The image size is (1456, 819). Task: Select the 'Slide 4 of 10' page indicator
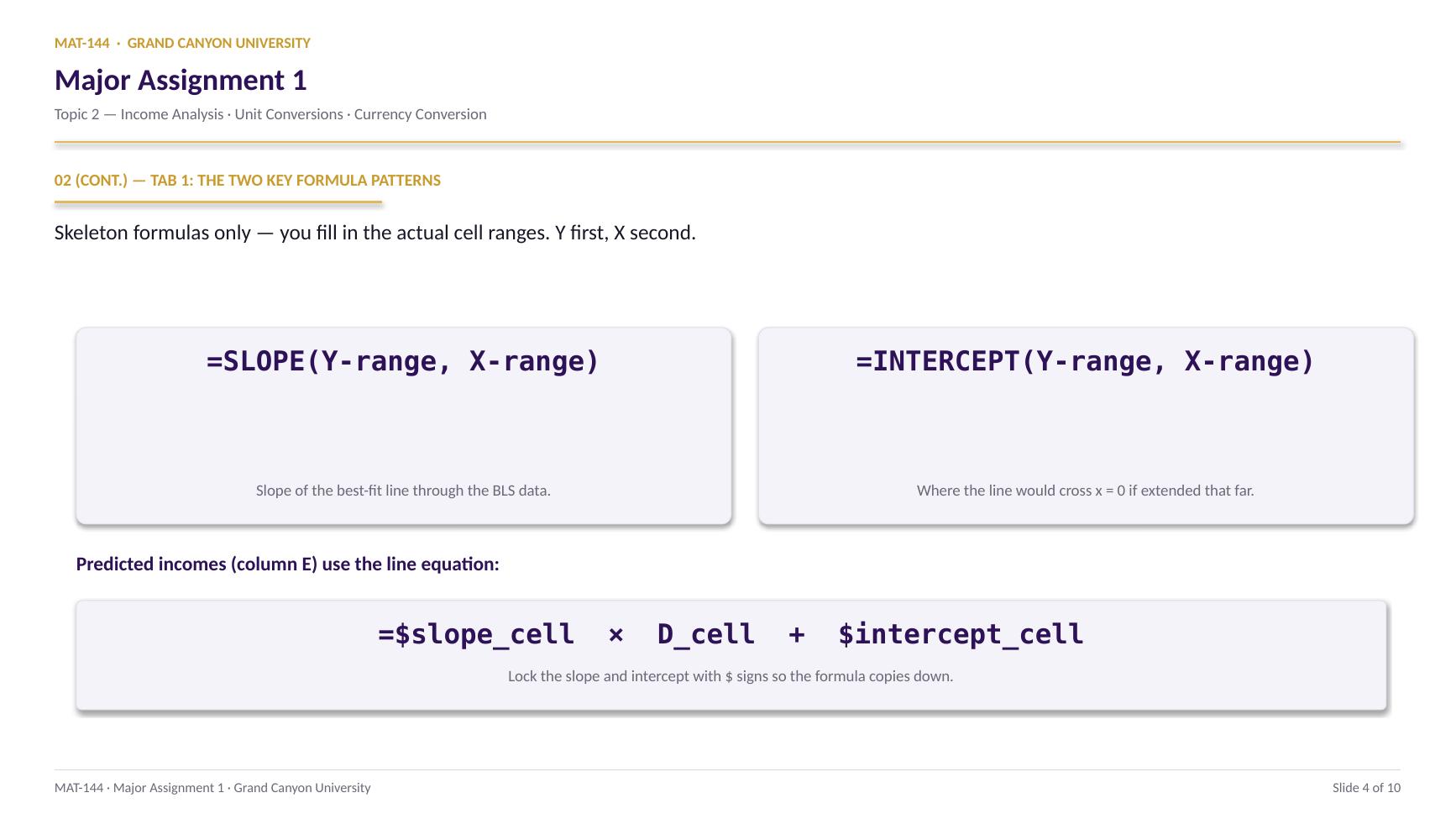[1366, 788]
